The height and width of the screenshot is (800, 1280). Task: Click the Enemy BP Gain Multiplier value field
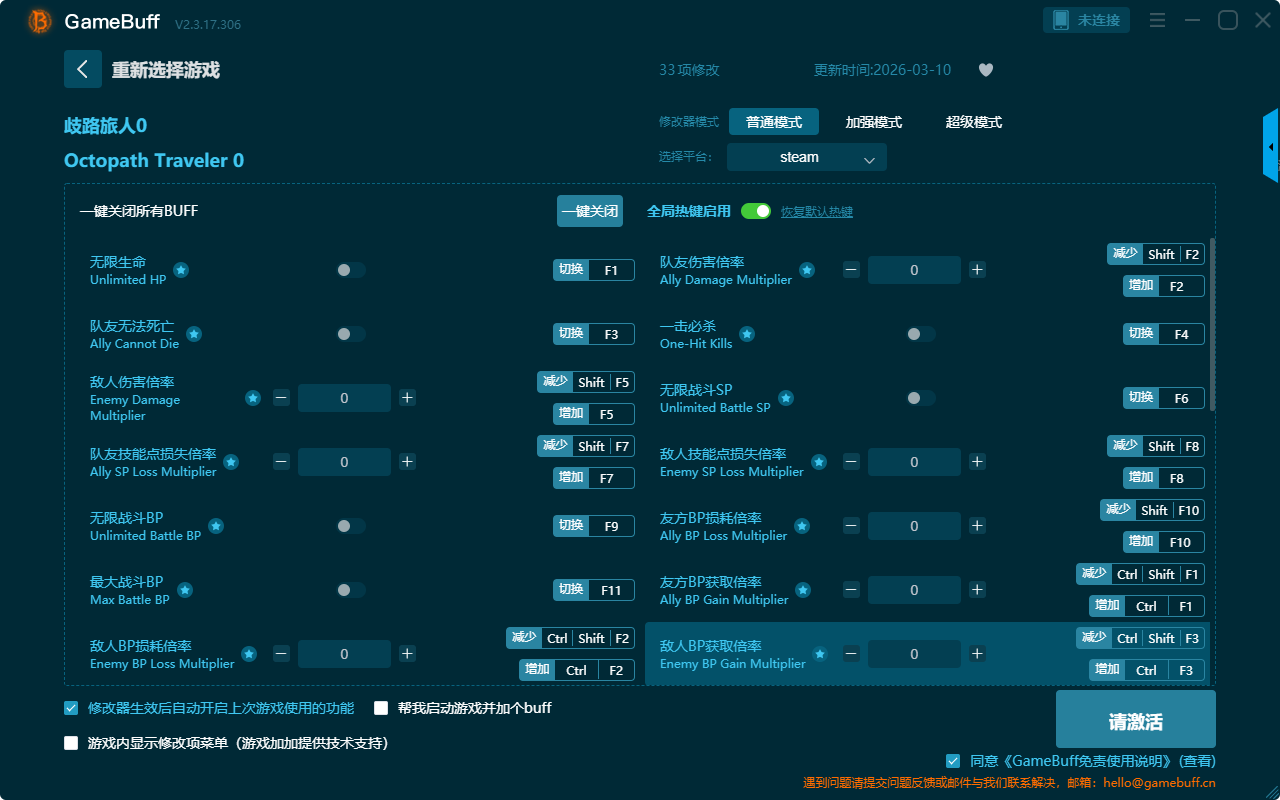[x=914, y=654]
